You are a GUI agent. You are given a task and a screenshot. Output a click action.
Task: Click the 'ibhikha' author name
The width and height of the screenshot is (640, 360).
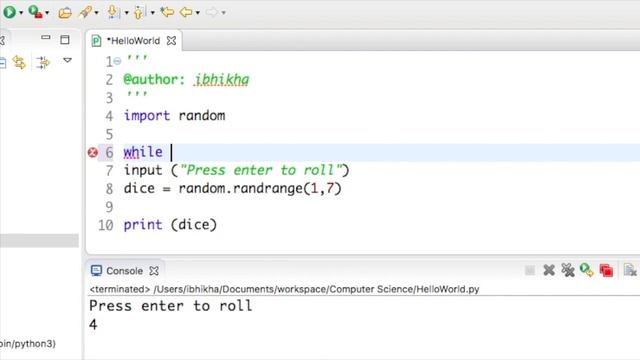click(x=222, y=79)
